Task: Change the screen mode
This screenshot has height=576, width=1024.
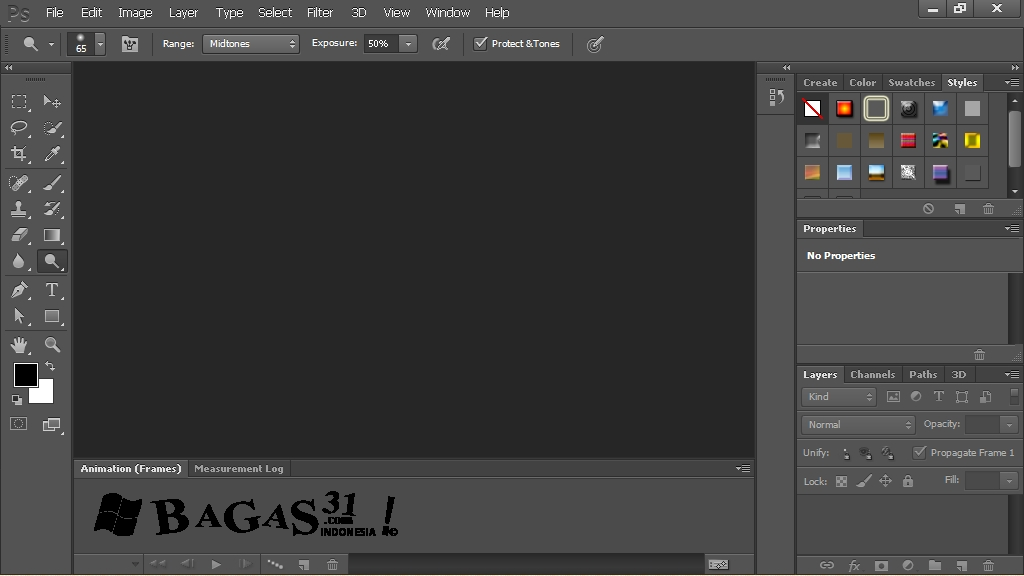Action: pyautogui.click(x=52, y=424)
